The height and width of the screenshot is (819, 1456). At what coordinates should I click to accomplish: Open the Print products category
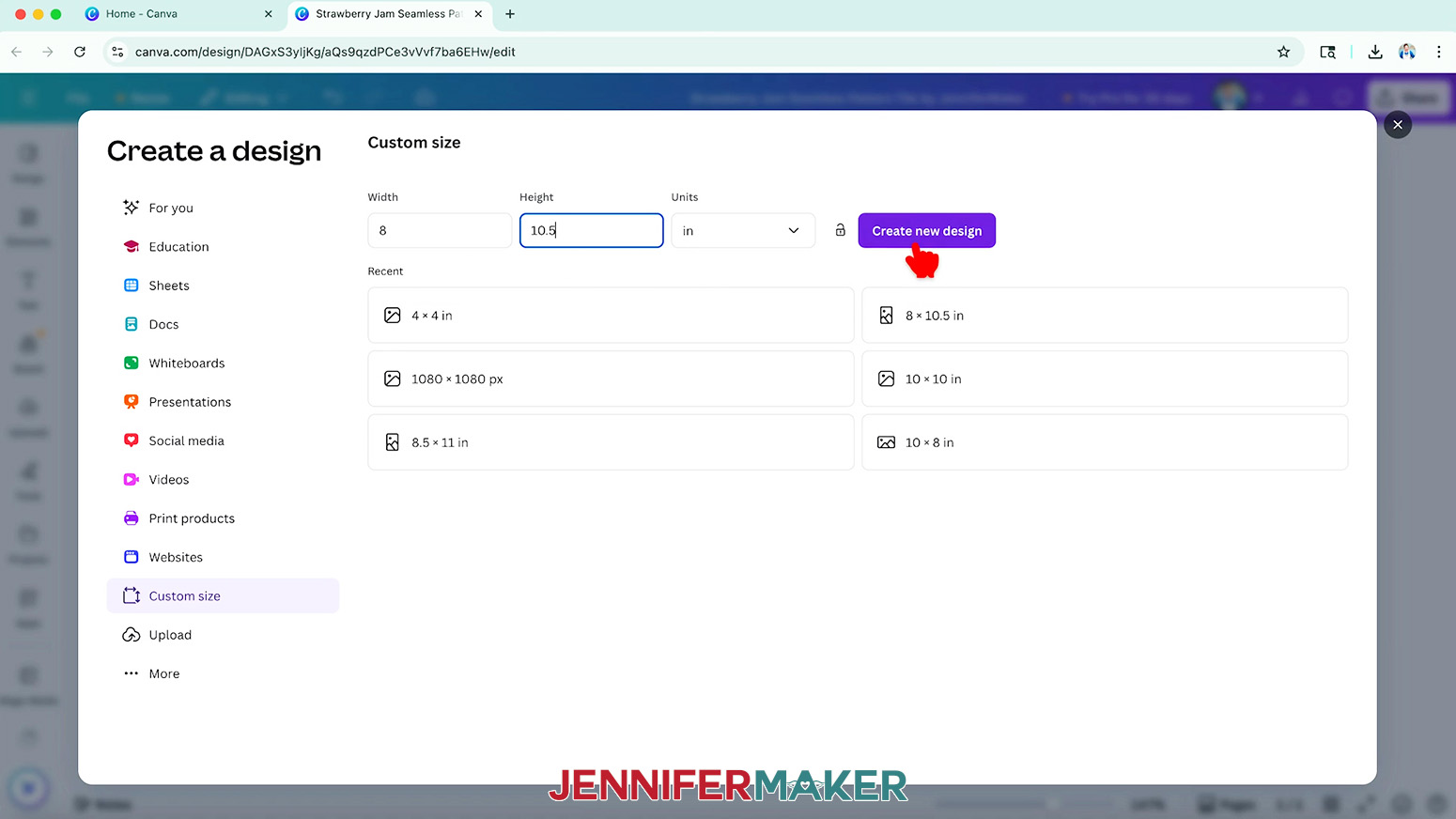click(223, 518)
